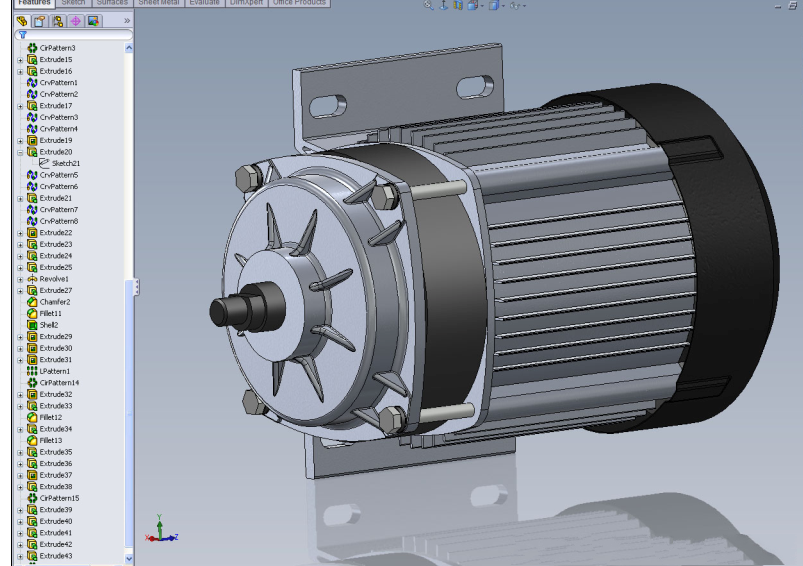Select Zoom to Area magnifier icon
The image size is (803, 566).
429,5
